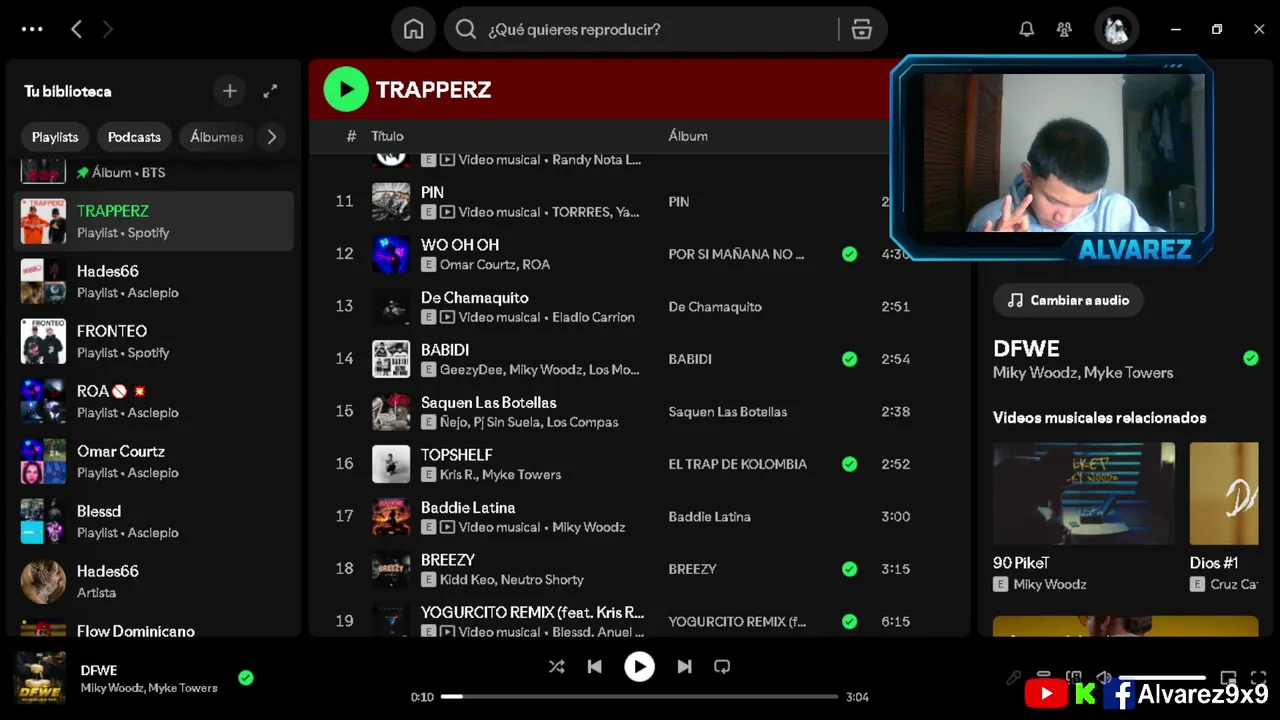Click the plus icon to create playlist
Image resolution: width=1280 pixels, height=720 pixels.
click(229, 91)
